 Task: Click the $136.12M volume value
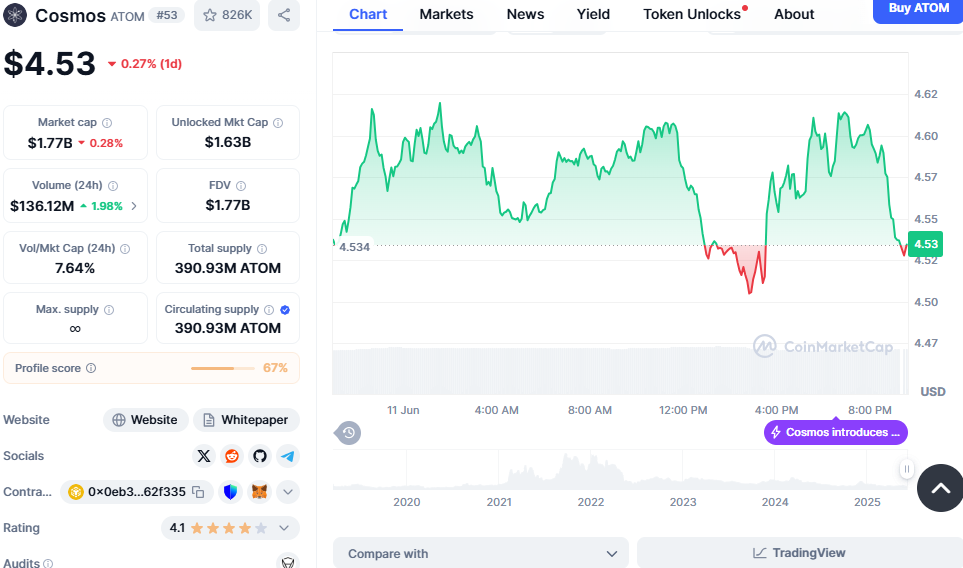pos(42,206)
